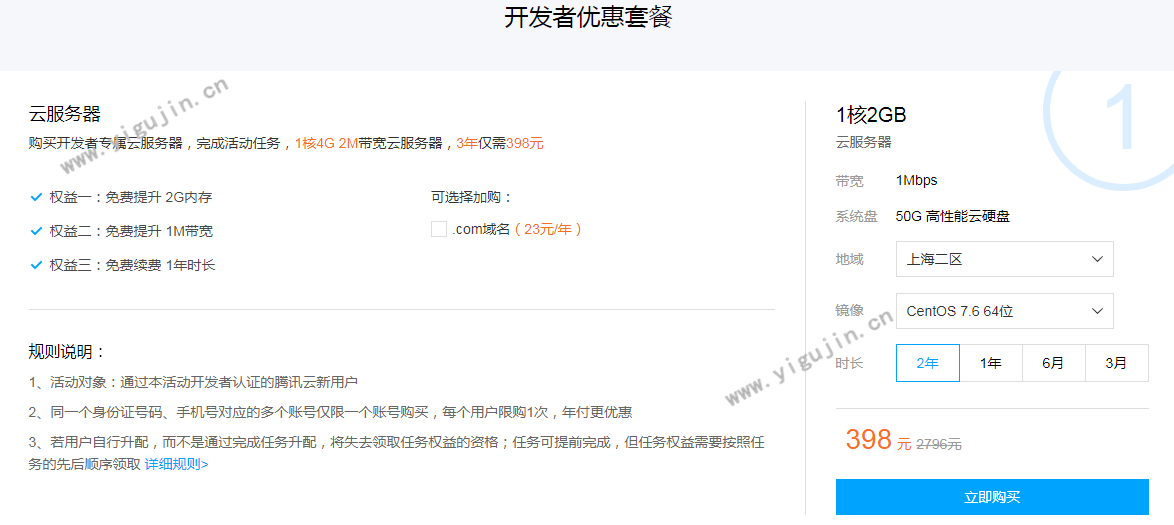This screenshot has height=525, width=1174.
Task: Click the checkmark icon beside 权益二
Action: [x=36, y=231]
